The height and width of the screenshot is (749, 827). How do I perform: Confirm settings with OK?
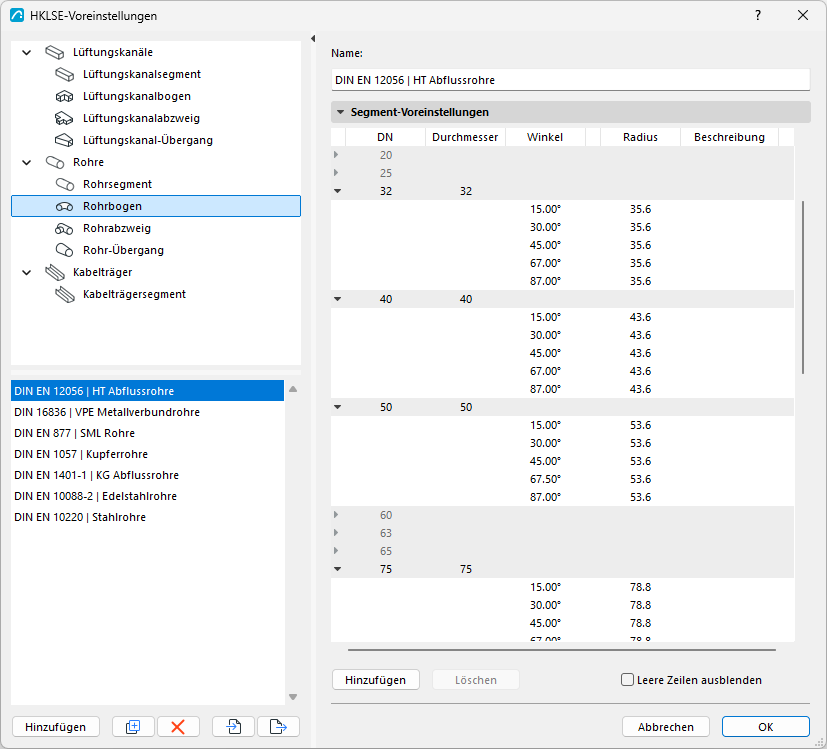765,727
